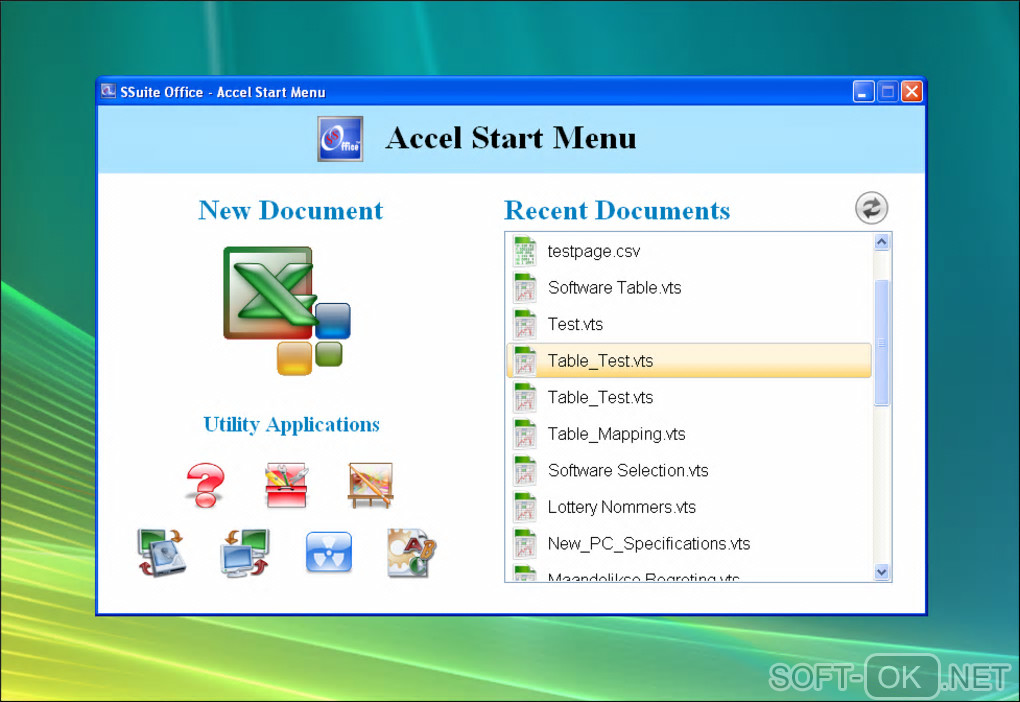Open Lottery Nommers.vts recent document

point(688,506)
